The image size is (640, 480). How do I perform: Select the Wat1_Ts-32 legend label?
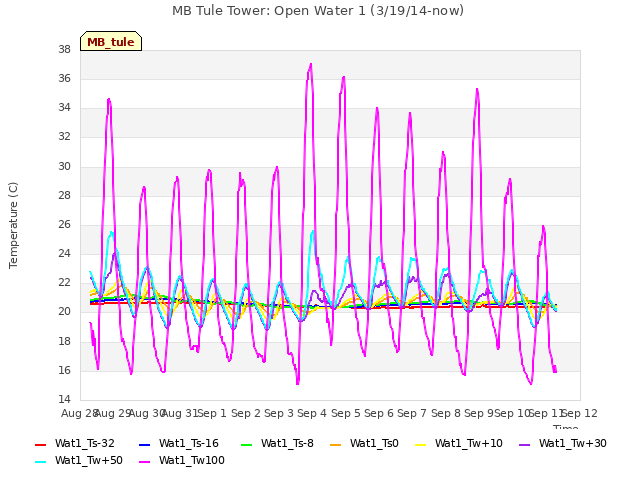85,444
